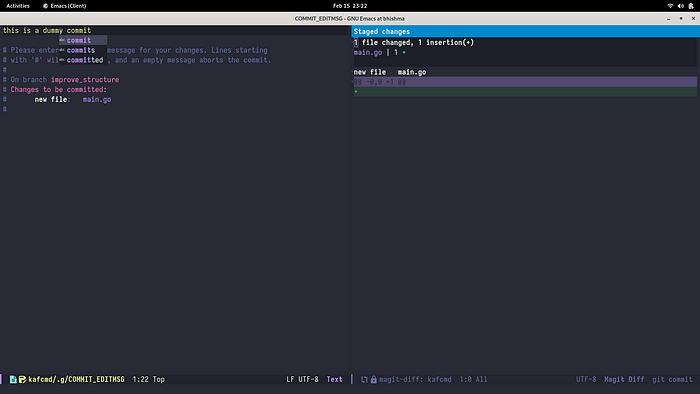Click the '| 1 +' diffstat count

(396, 52)
